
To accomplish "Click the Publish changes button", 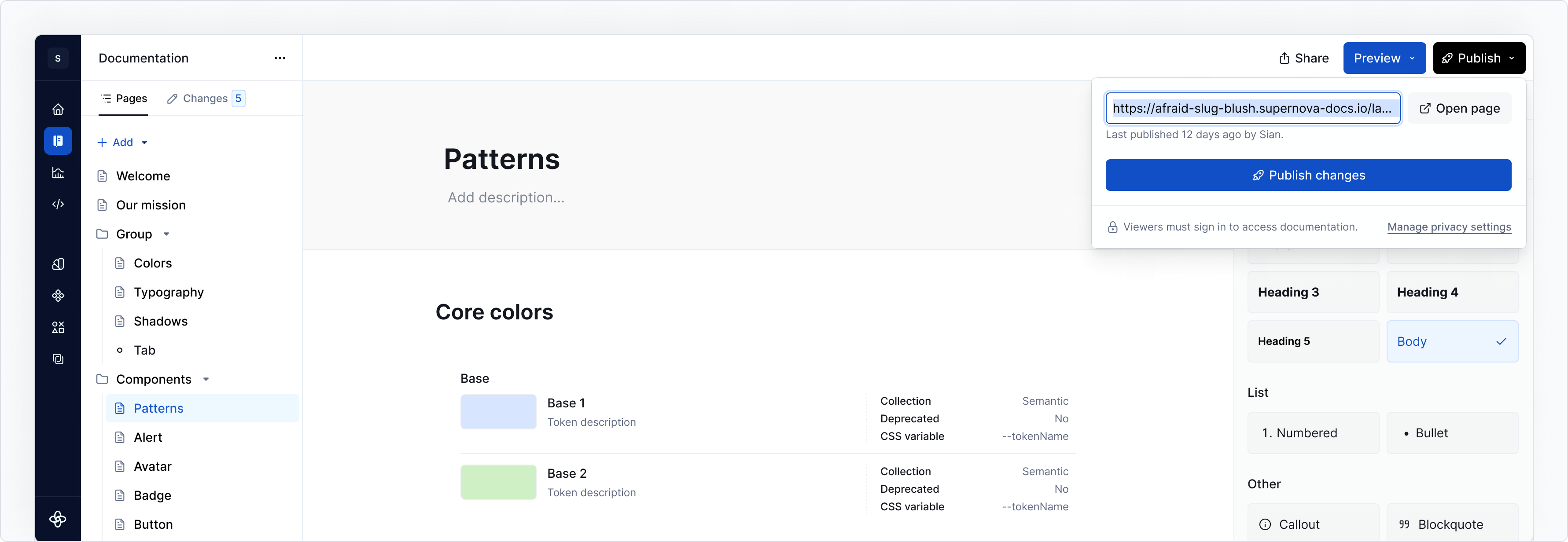I will click(1308, 175).
